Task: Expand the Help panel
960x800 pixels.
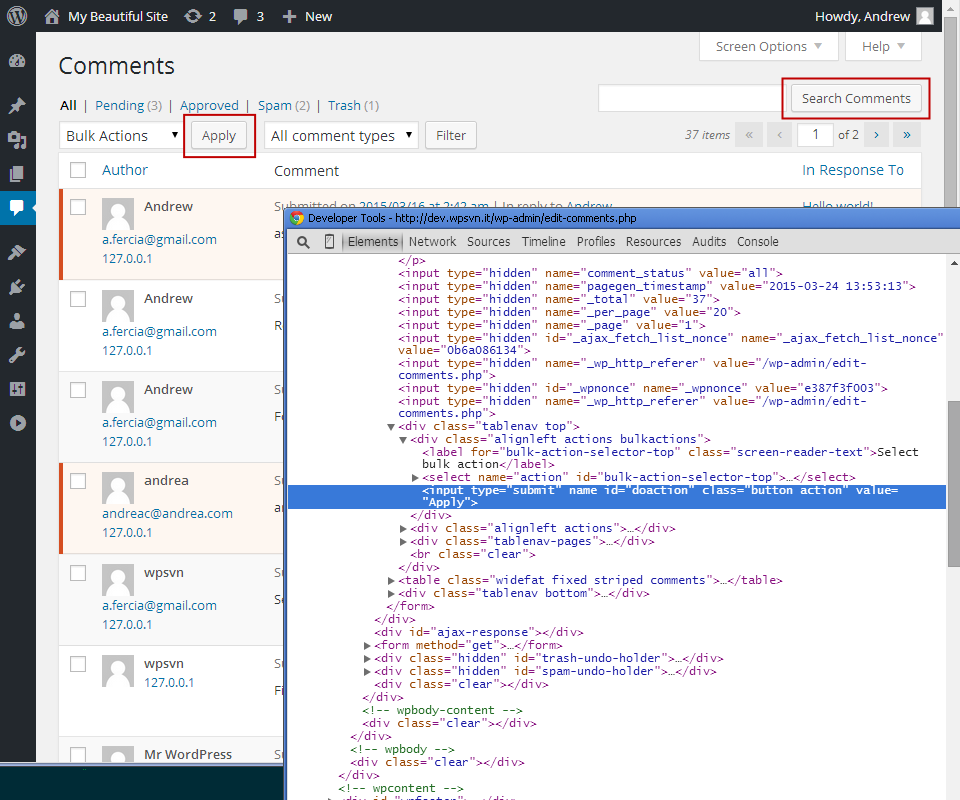Action: (x=883, y=47)
